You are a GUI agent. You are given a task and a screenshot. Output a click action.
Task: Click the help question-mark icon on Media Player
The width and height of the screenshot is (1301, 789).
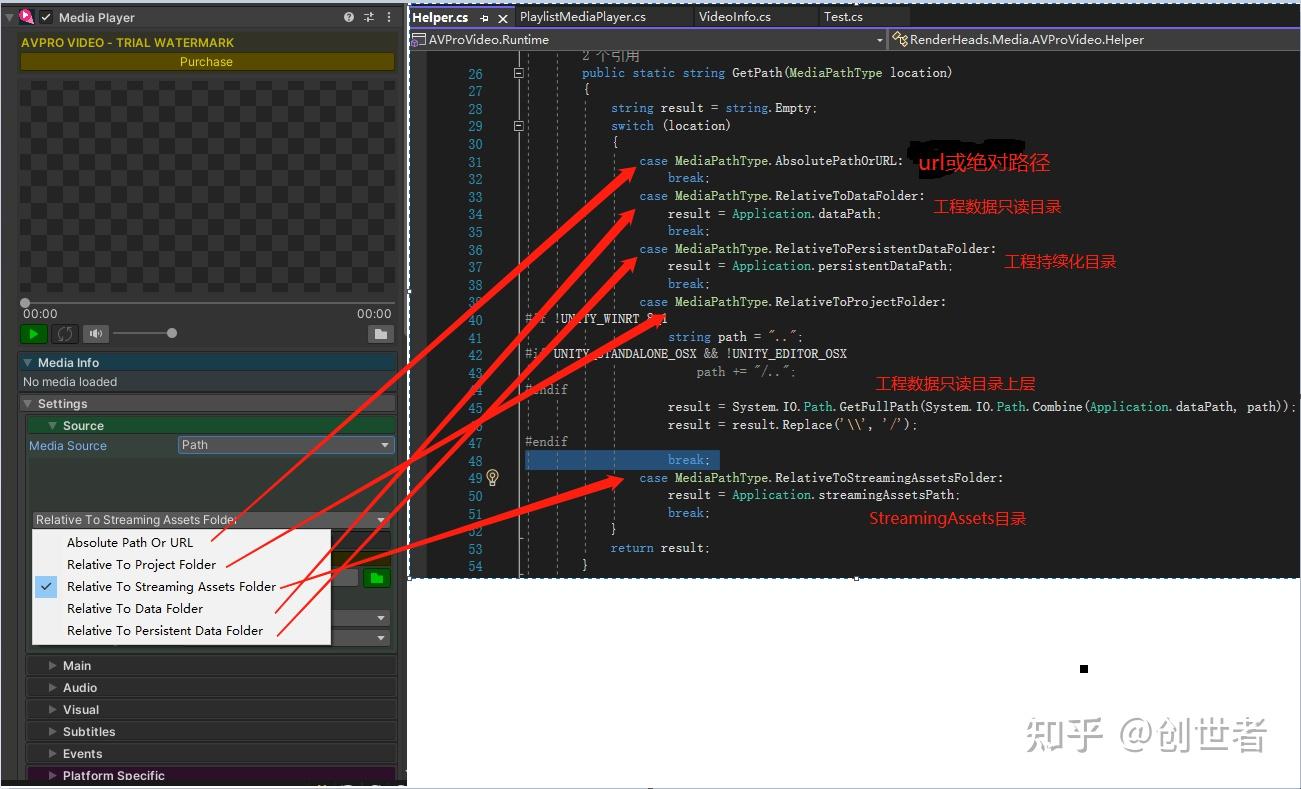tap(347, 17)
